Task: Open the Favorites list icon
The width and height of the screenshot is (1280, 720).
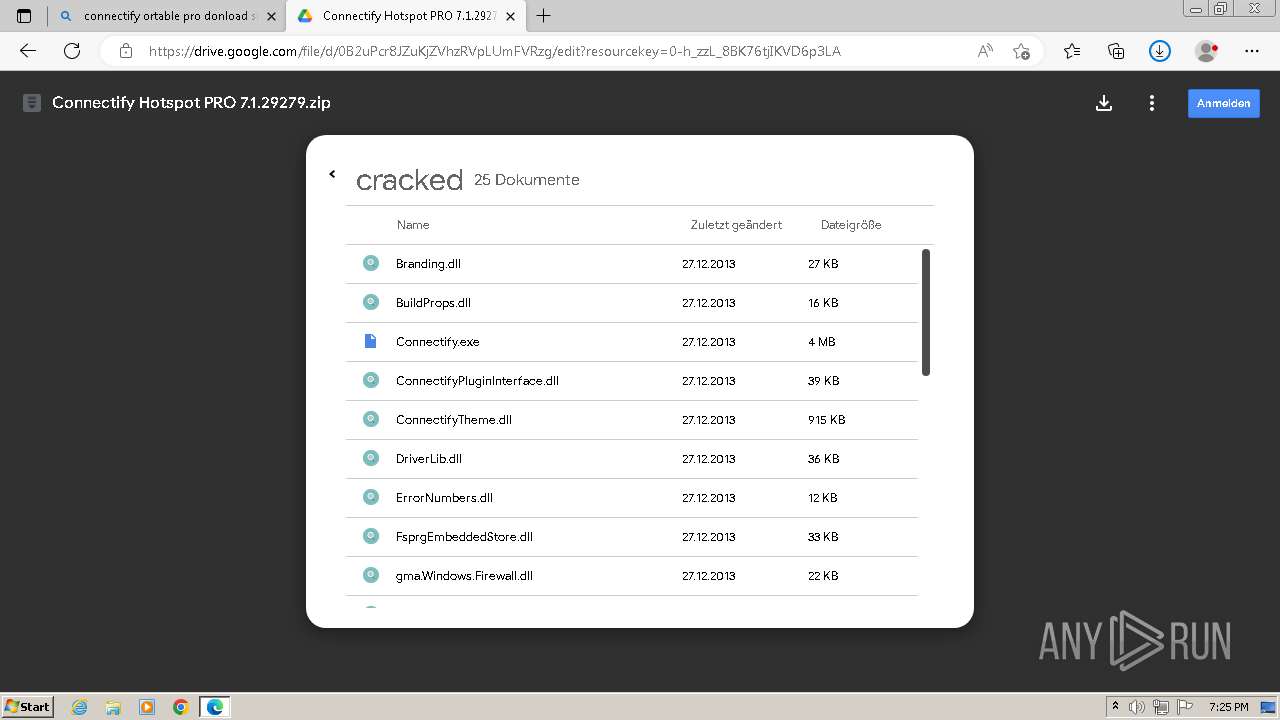Action: (1072, 51)
